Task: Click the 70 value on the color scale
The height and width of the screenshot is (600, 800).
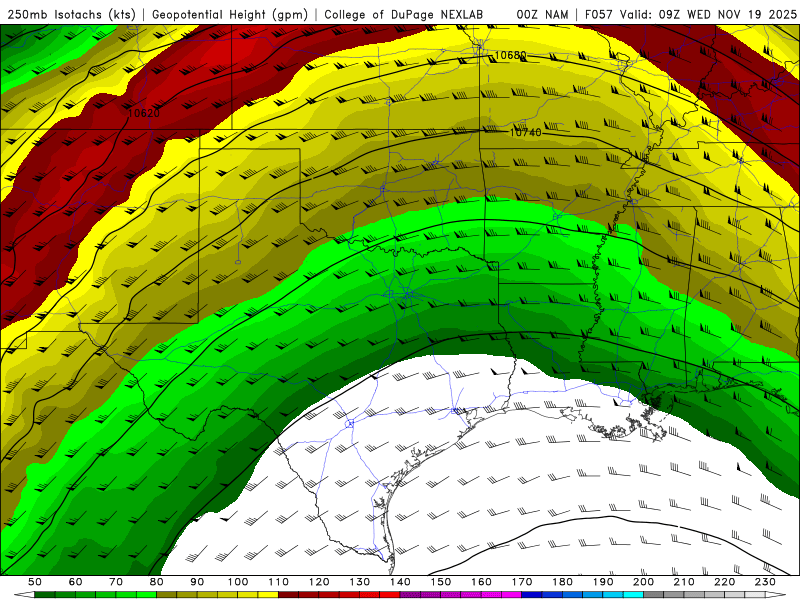Action: 116,582
